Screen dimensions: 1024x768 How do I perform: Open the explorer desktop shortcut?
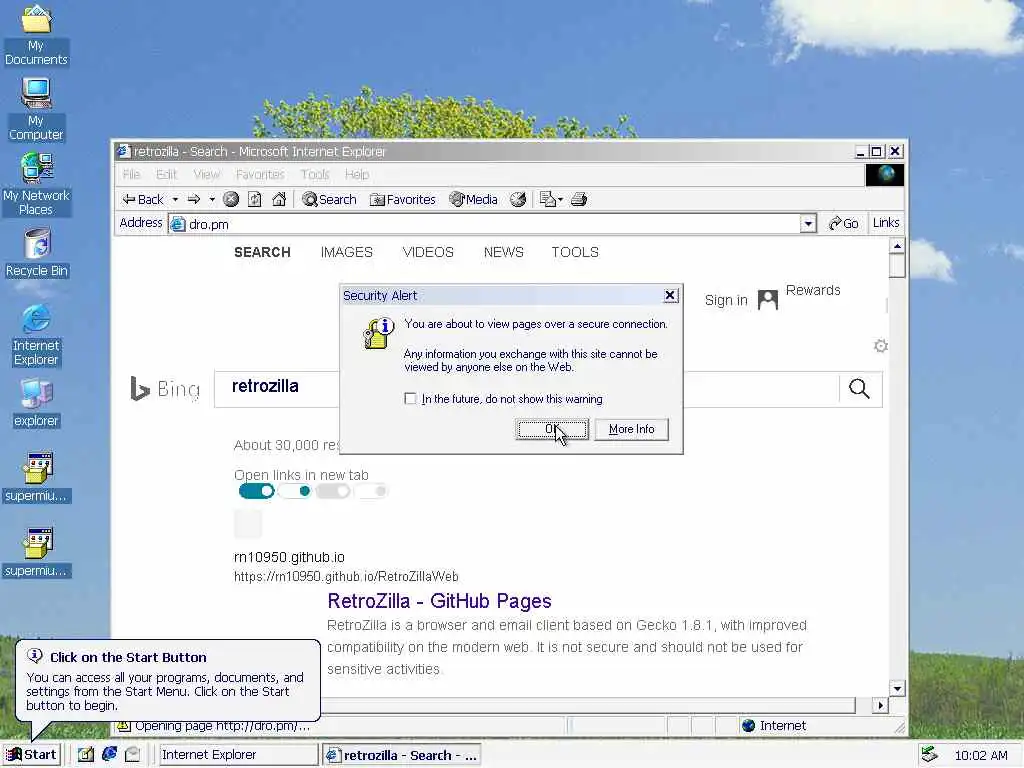click(36, 403)
